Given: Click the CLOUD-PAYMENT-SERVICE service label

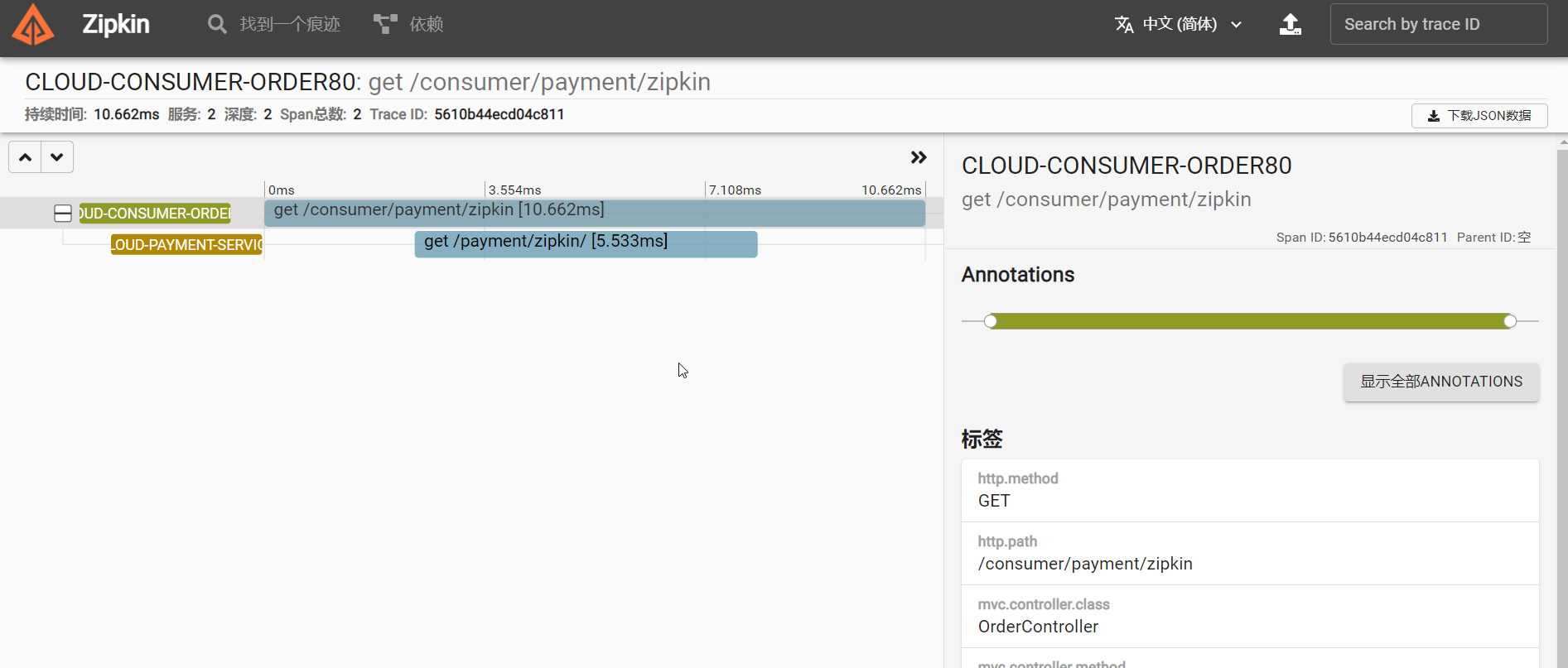Looking at the screenshot, I should 186,245.
